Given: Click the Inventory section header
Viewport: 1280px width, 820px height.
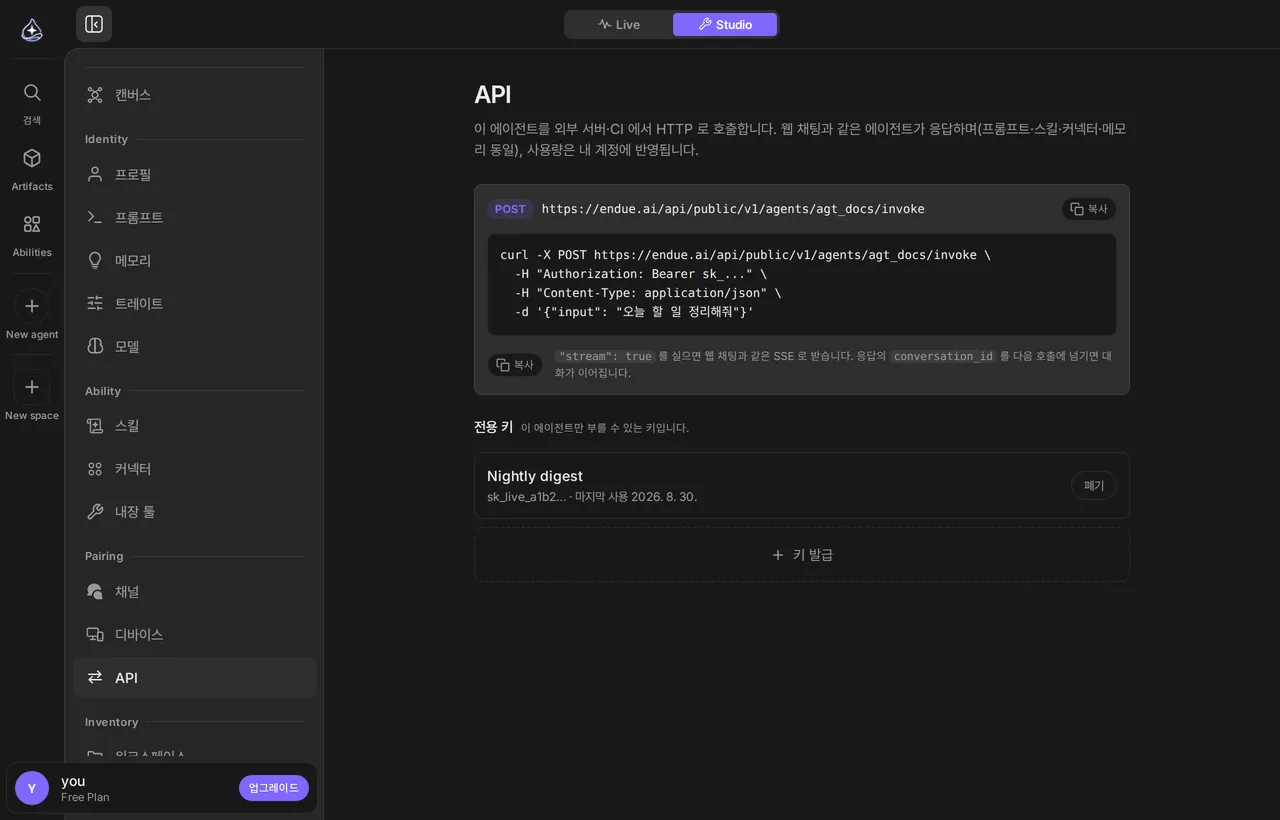Looking at the screenshot, I should (111, 722).
